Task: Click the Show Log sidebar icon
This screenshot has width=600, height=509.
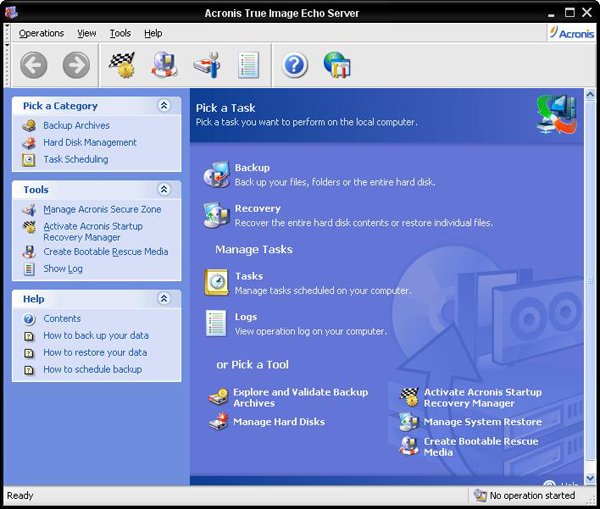Action: tap(29, 269)
